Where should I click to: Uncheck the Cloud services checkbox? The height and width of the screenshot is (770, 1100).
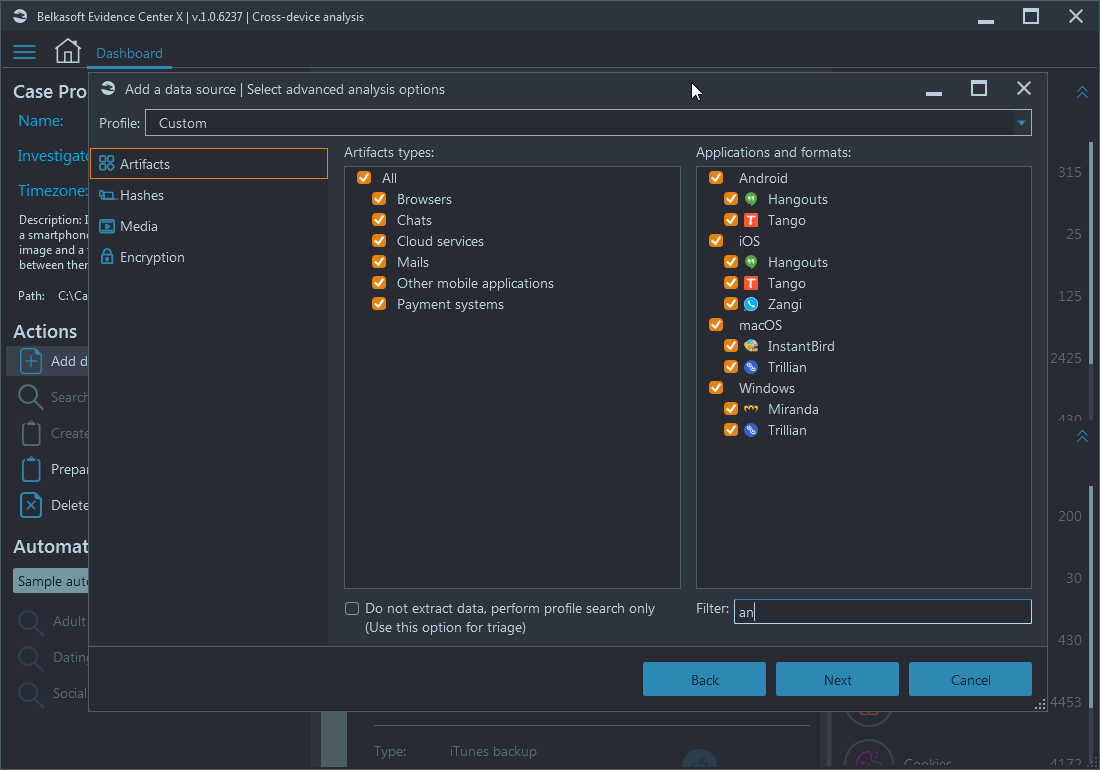click(x=379, y=241)
